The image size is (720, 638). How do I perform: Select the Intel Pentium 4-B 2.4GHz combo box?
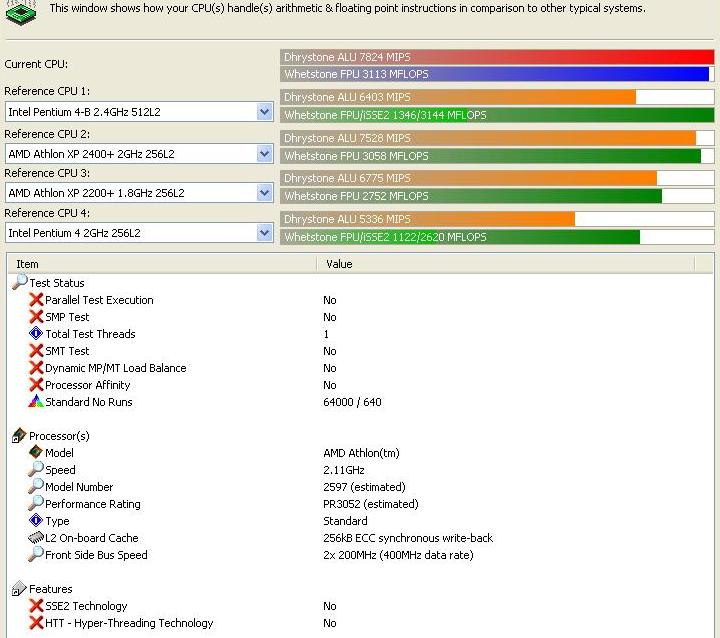(139, 112)
